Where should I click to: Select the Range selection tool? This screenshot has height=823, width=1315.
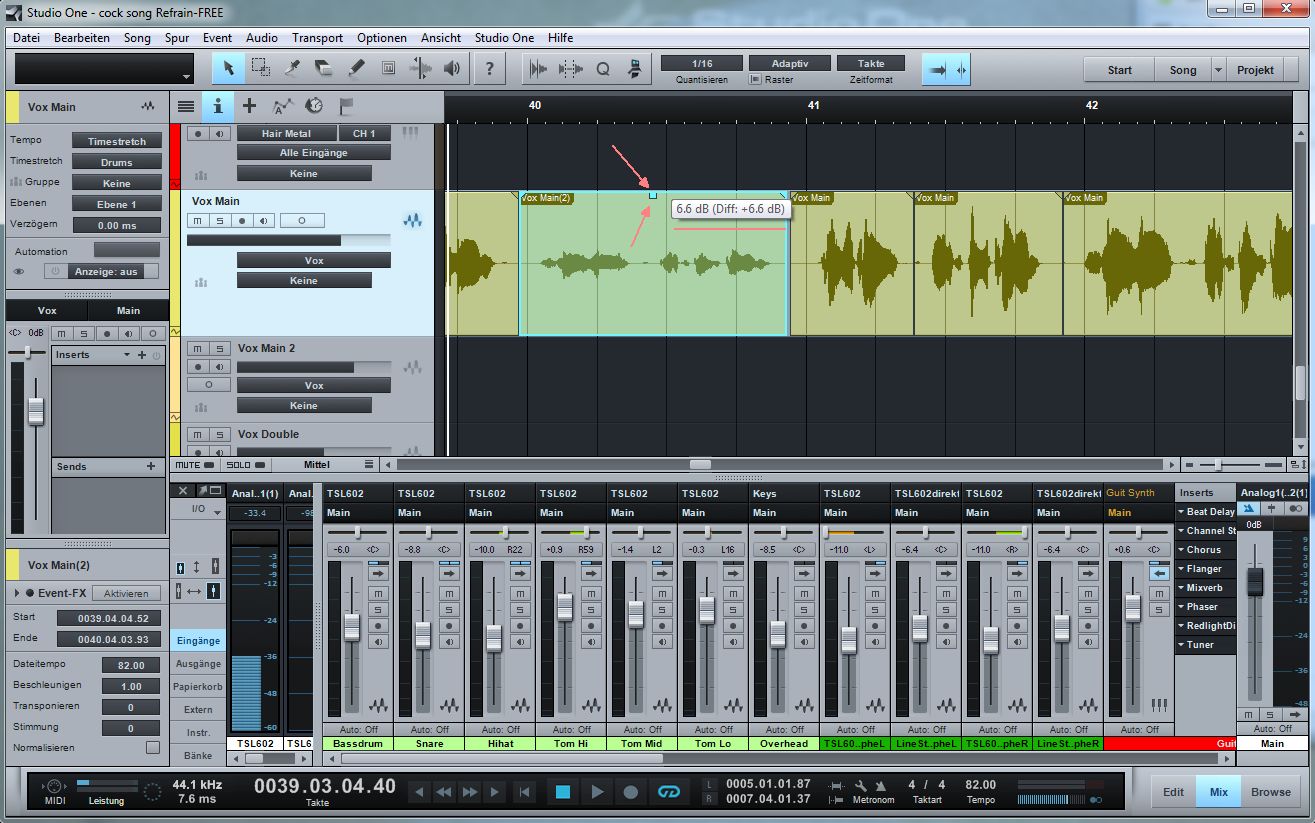point(260,69)
